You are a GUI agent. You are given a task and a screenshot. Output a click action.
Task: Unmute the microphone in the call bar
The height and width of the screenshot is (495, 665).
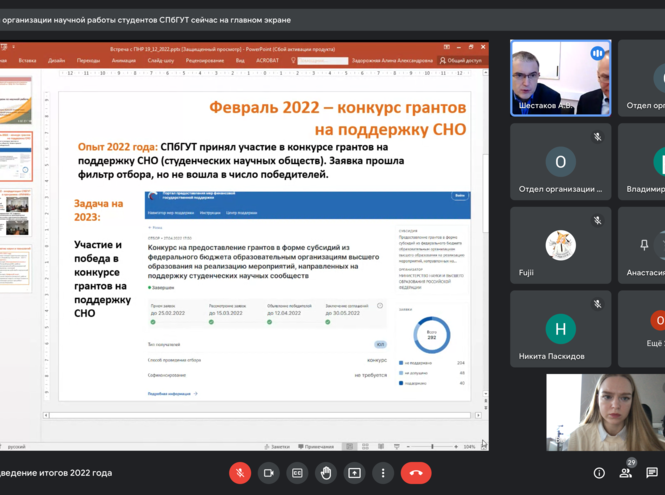[240, 473]
